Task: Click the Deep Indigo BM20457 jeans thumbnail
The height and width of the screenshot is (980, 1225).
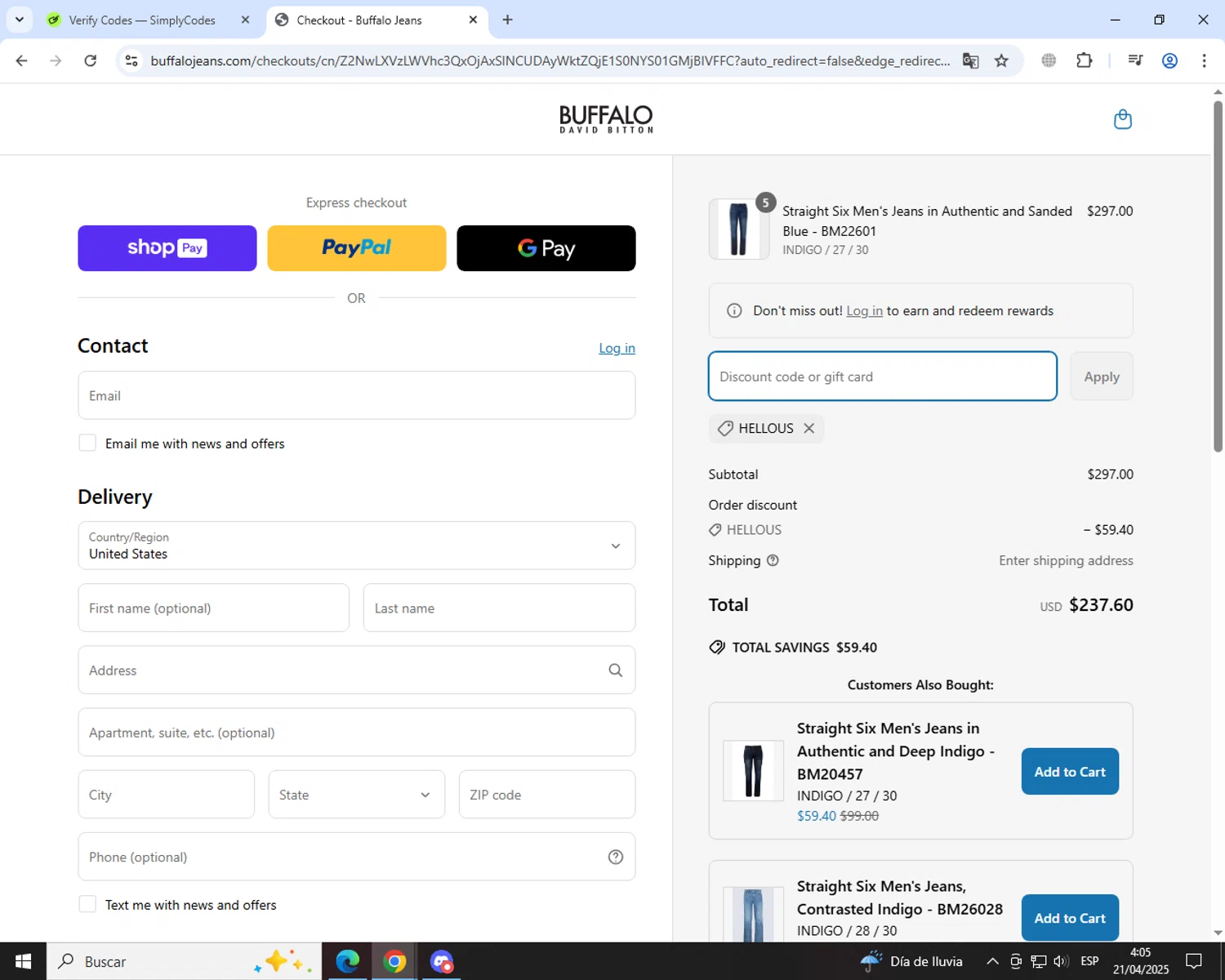Action: point(753,771)
